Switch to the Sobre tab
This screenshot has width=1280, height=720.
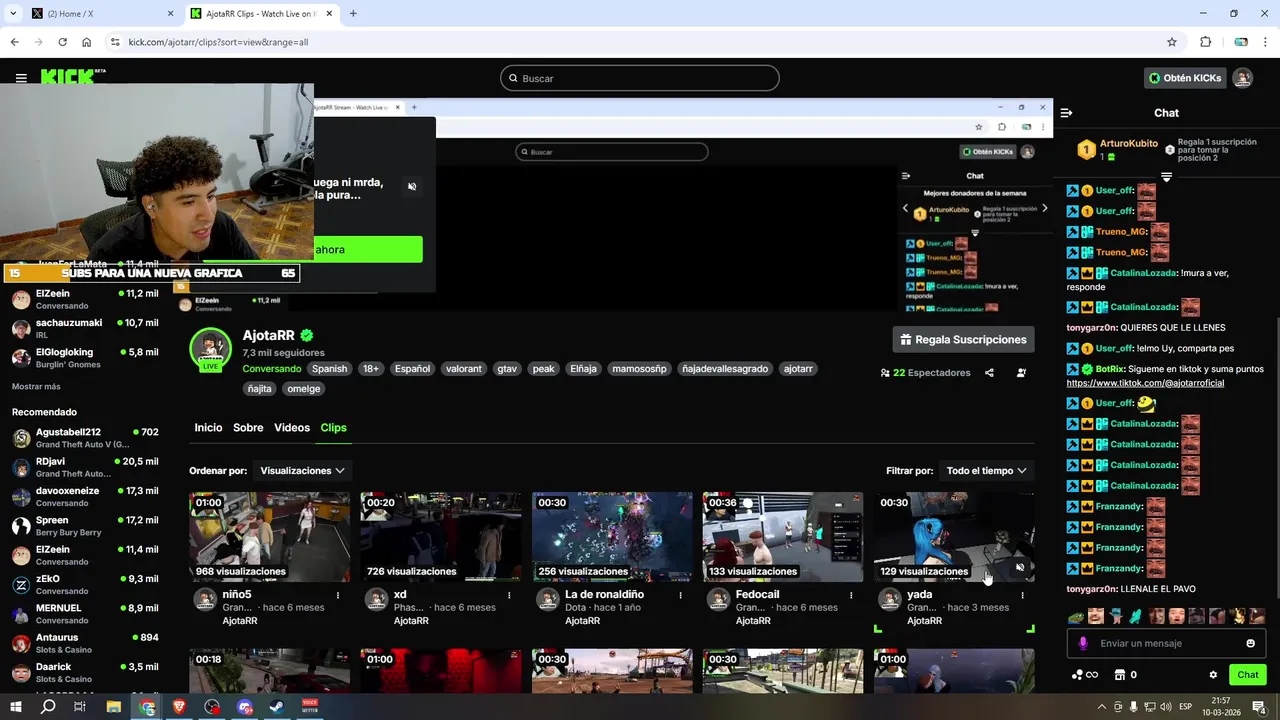coord(248,428)
